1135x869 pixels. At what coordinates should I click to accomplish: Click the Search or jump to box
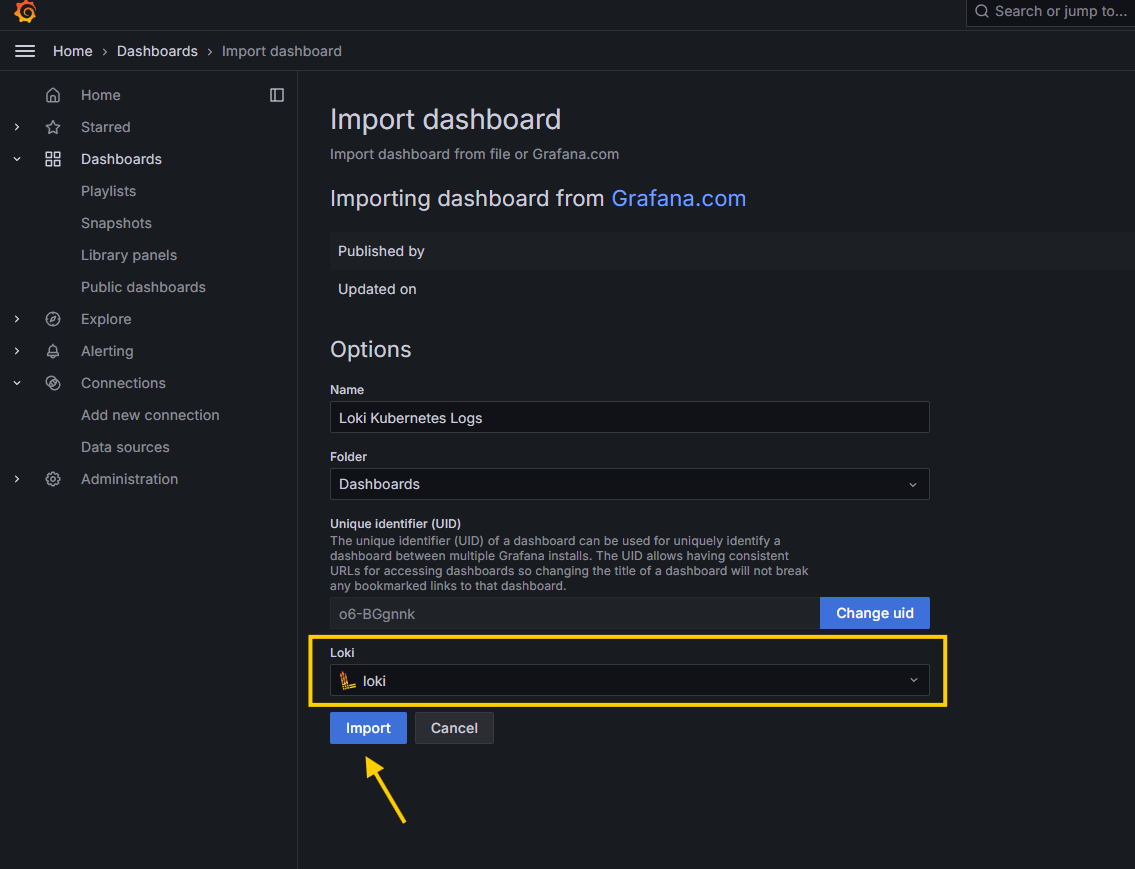pyautogui.click(x=1051, y=12)
